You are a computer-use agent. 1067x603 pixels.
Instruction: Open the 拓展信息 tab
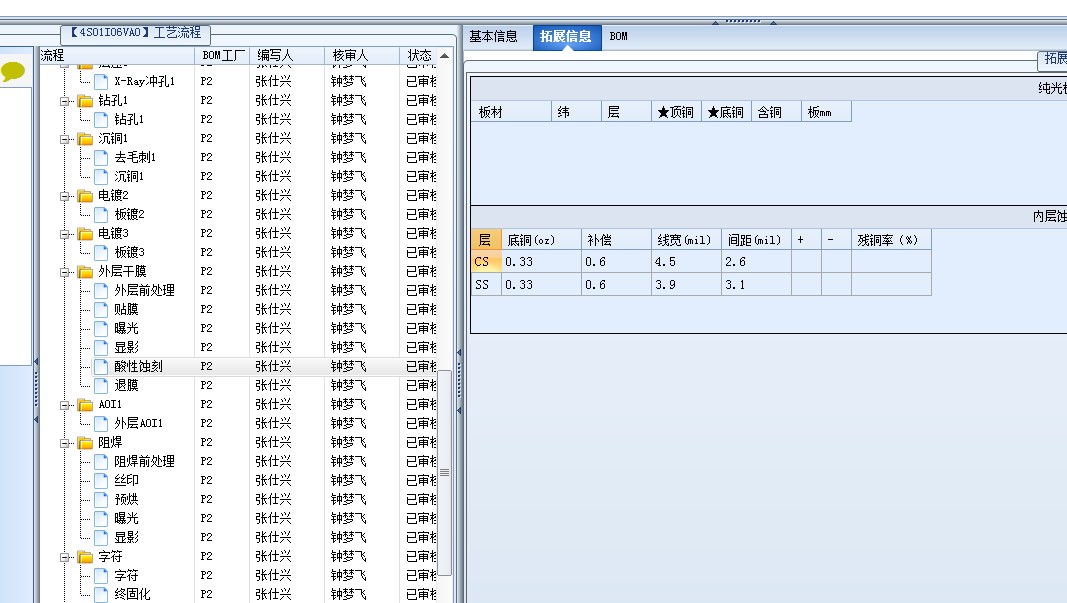pos(566,37)
